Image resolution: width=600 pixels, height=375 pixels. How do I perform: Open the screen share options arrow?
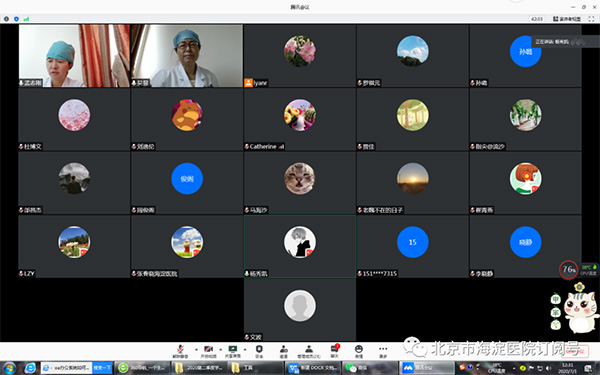point(245,349)
